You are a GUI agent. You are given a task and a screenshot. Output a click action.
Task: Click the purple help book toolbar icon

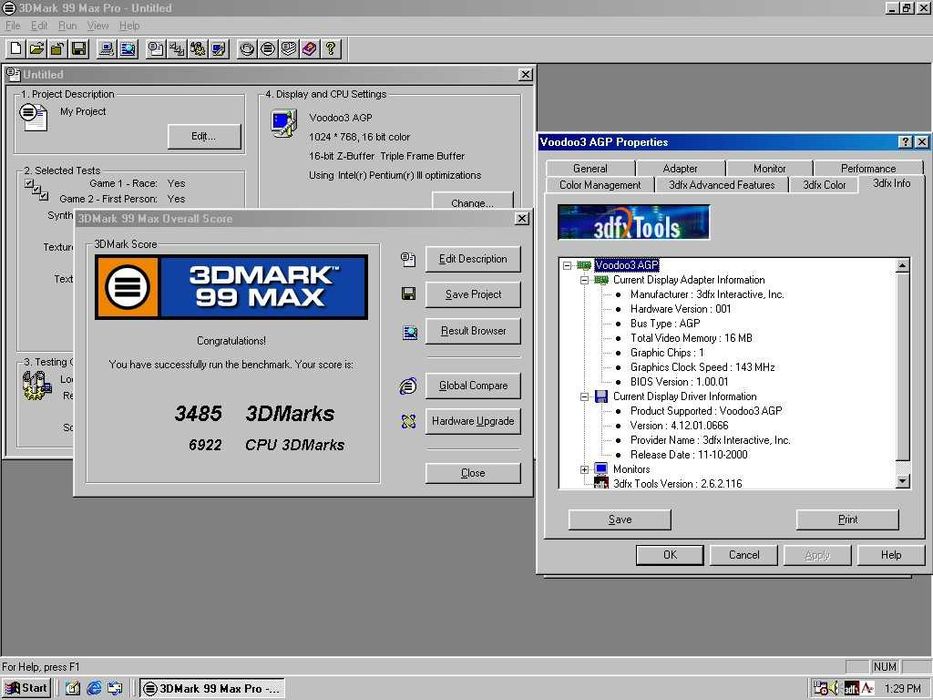pos(309,49)
